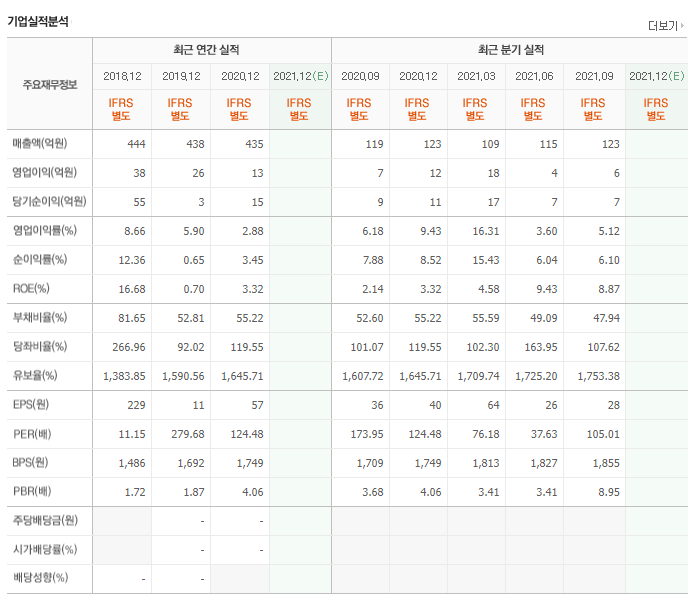Click the ROE(%) row label

pos(31,288)
